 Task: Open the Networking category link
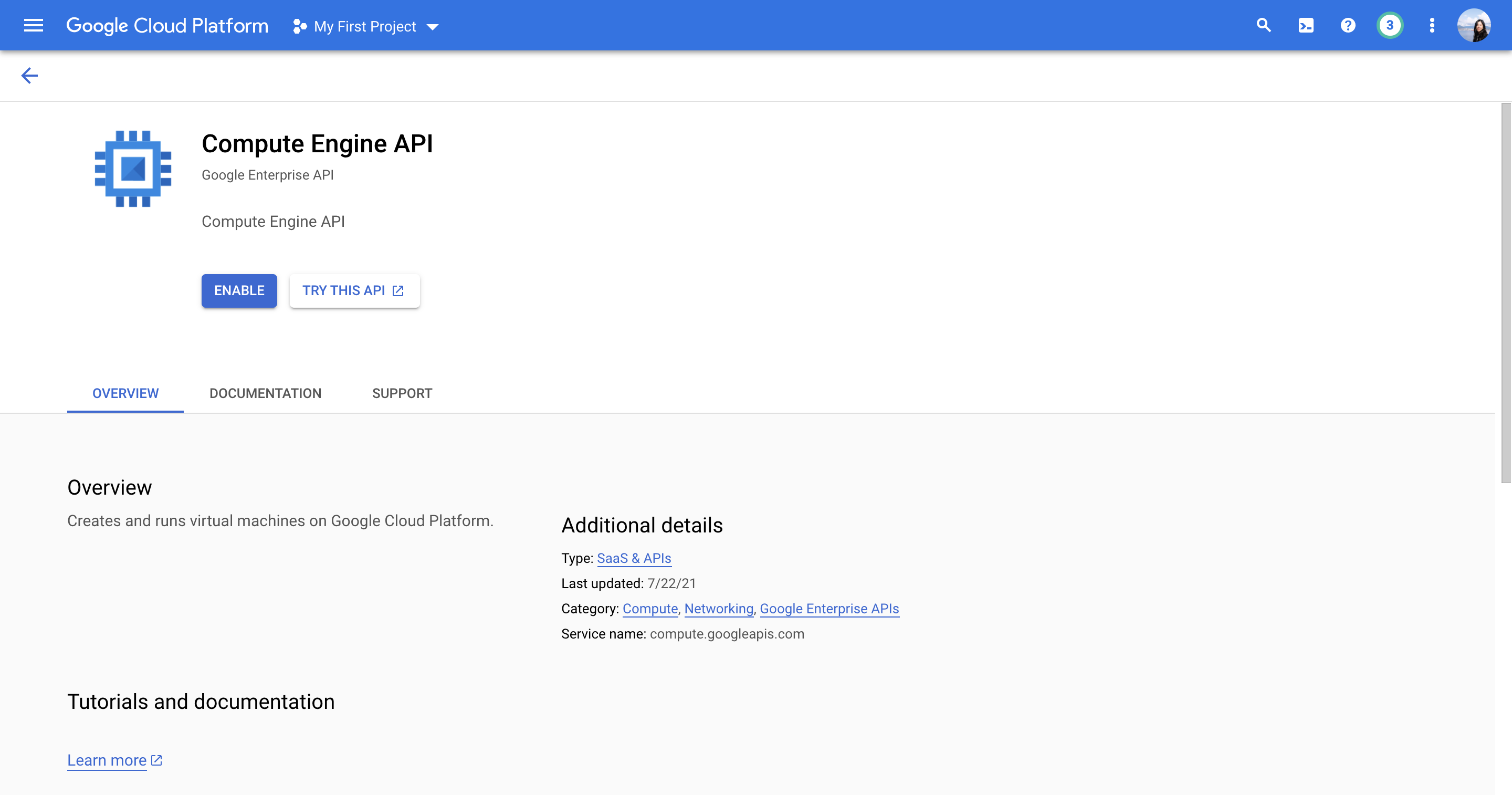click(718, 608)
